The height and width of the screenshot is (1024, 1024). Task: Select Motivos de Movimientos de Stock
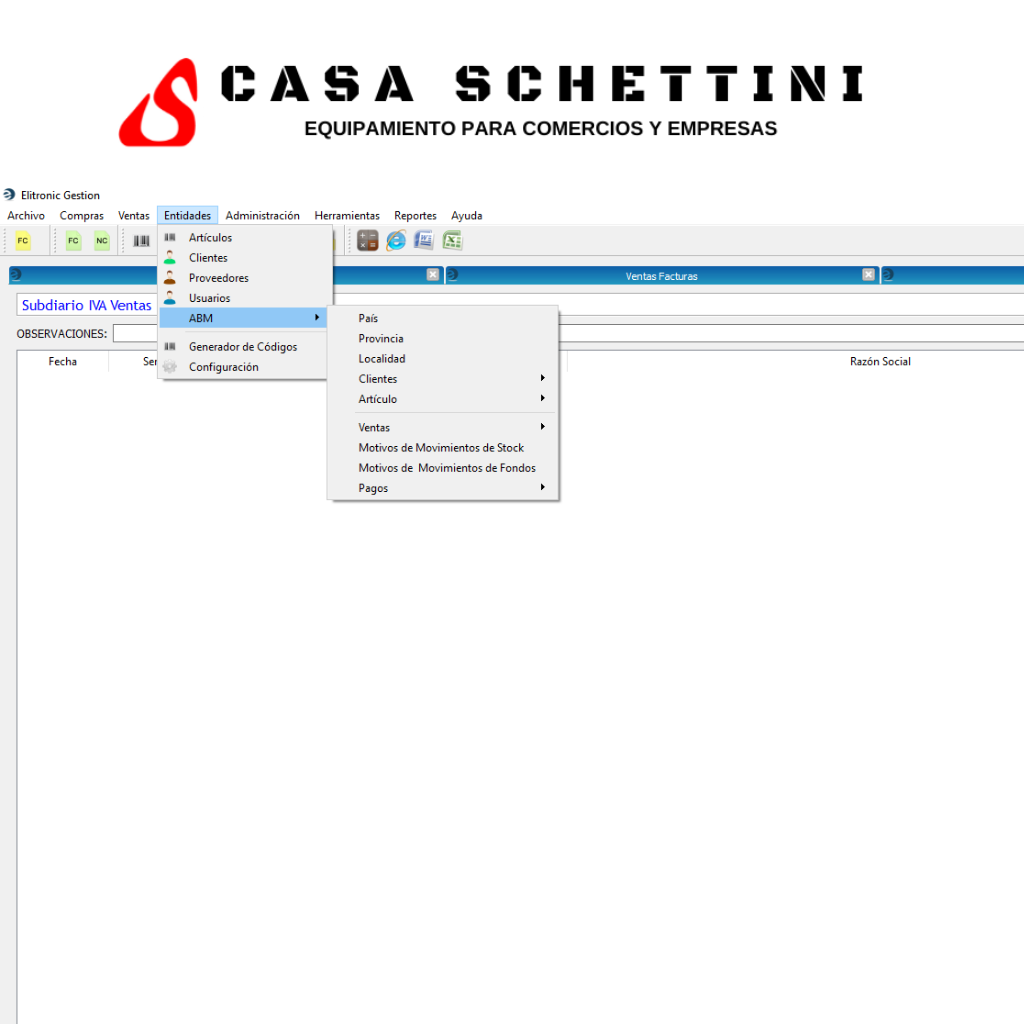click(443, 448)
